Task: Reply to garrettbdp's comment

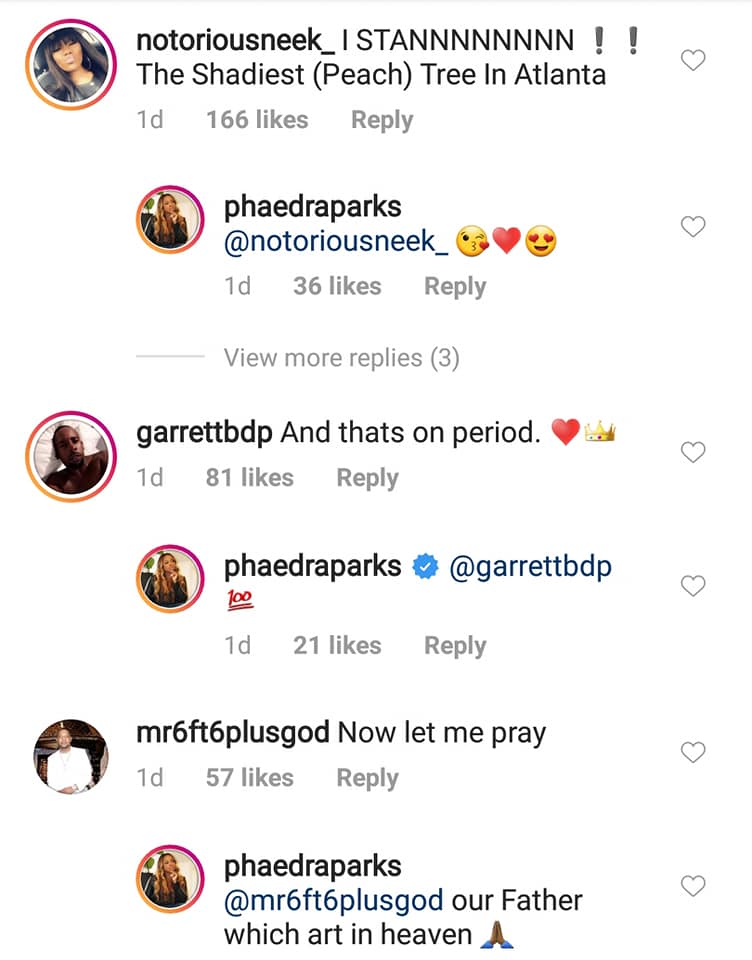Action: (x=367, y=478)
